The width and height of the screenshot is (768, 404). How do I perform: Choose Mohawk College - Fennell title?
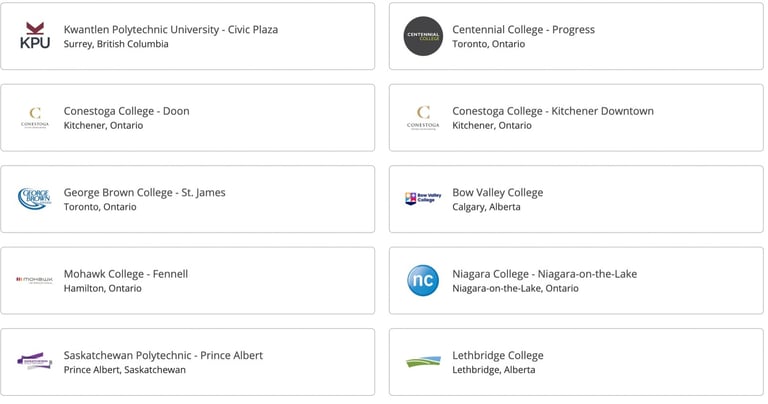[x=126, y=274]
